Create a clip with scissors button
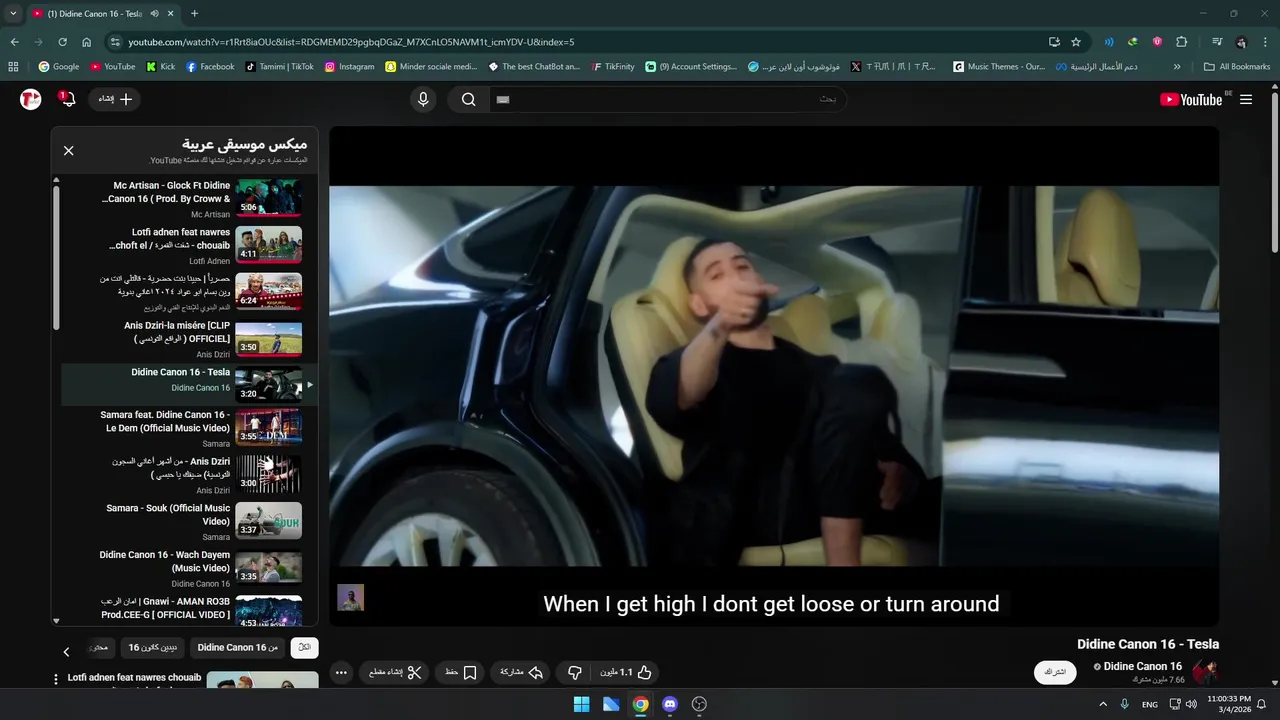Viewport: 1280px width, 720px height. (396, 673)
